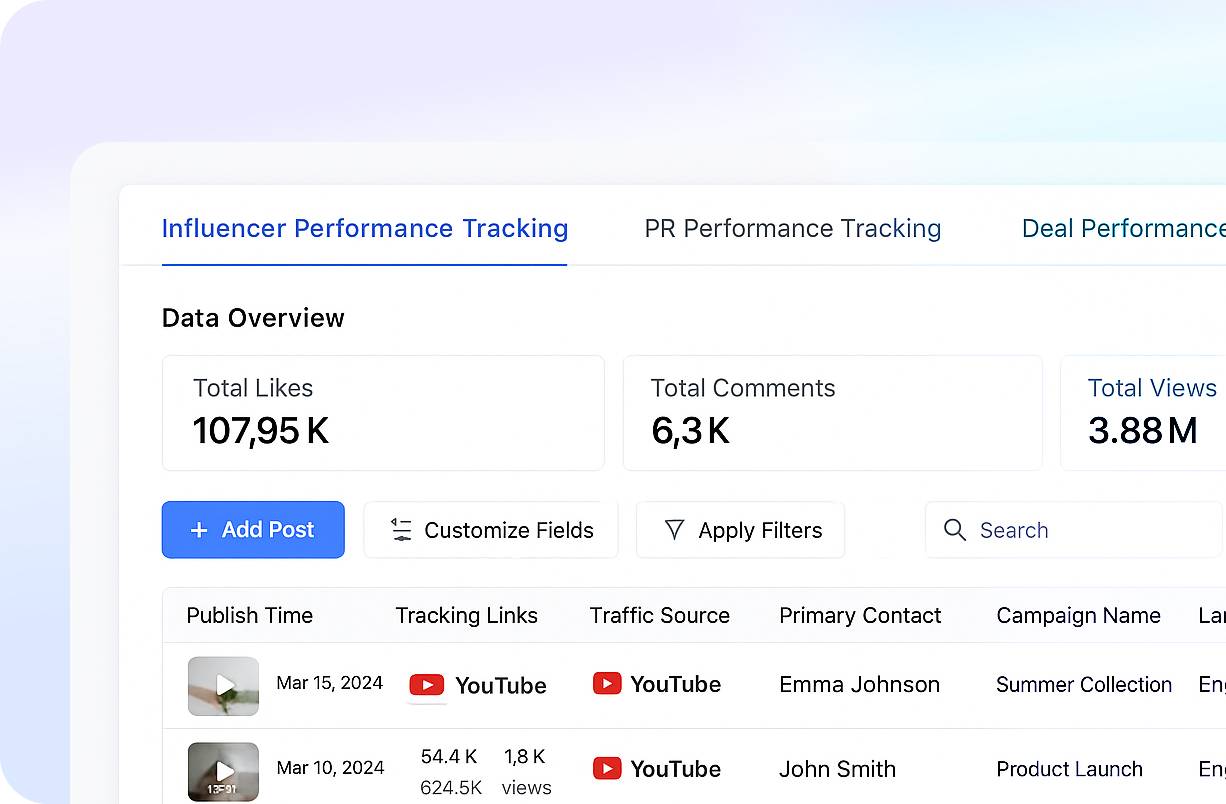Click the funnel icon on Apply Filters
The image size is (1226, 804).
click(x=675, y=530)
